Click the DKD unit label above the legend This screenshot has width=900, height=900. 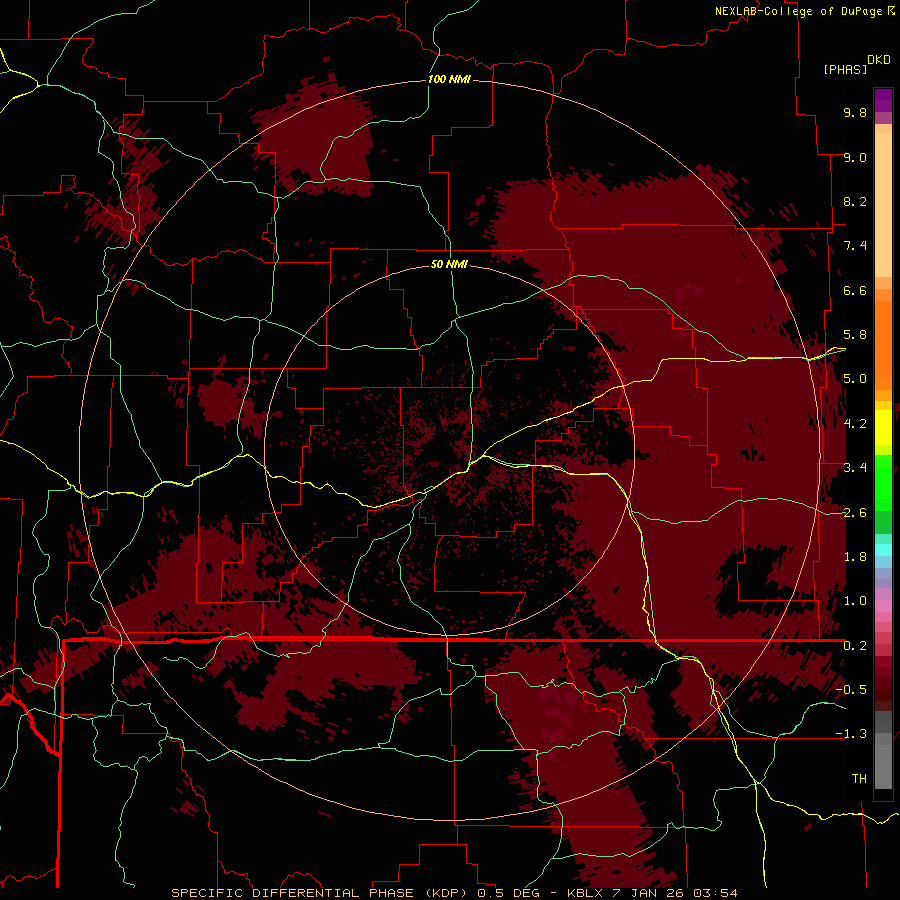(x=879, y=60)
